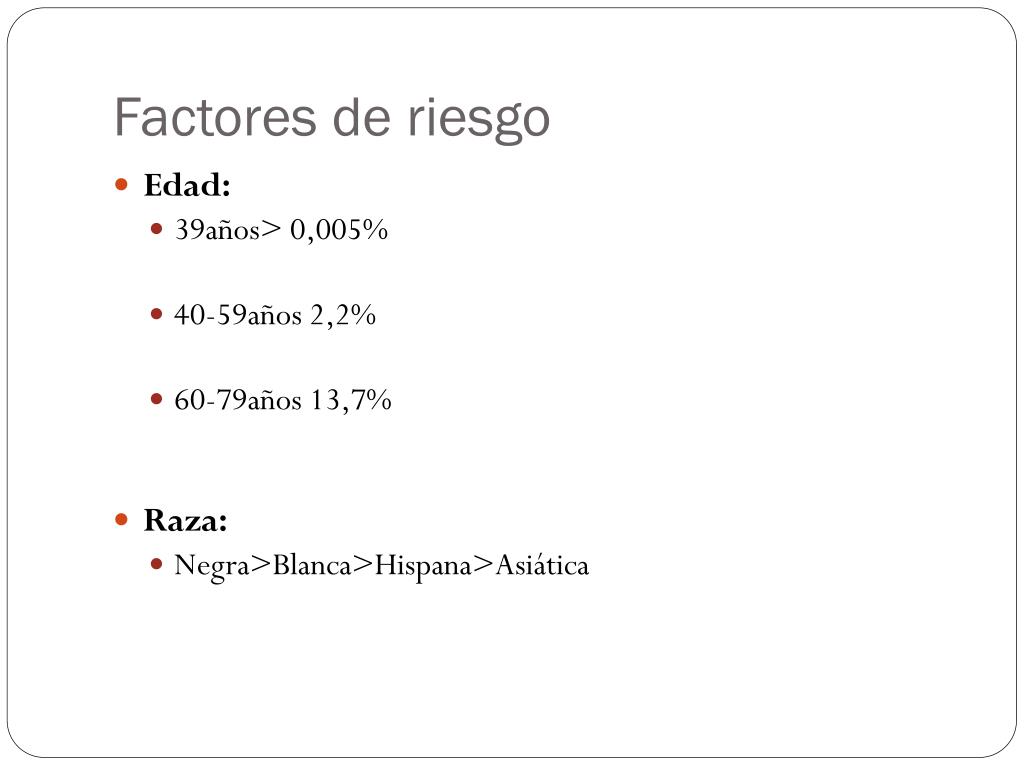The height and width of the screenshot is (768, 1024).
Task: Click the '2,2%' percentage value
Action: (x=343, y=315)
